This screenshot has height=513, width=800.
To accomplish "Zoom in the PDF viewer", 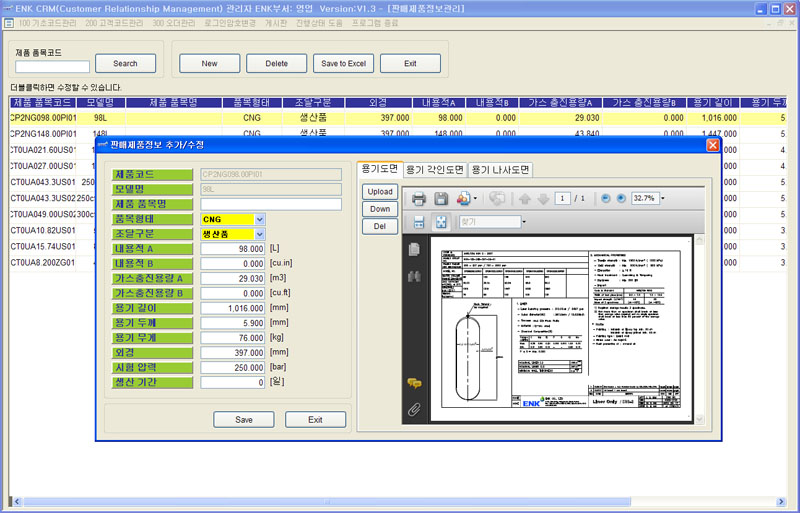I will (x=621, y=199).
